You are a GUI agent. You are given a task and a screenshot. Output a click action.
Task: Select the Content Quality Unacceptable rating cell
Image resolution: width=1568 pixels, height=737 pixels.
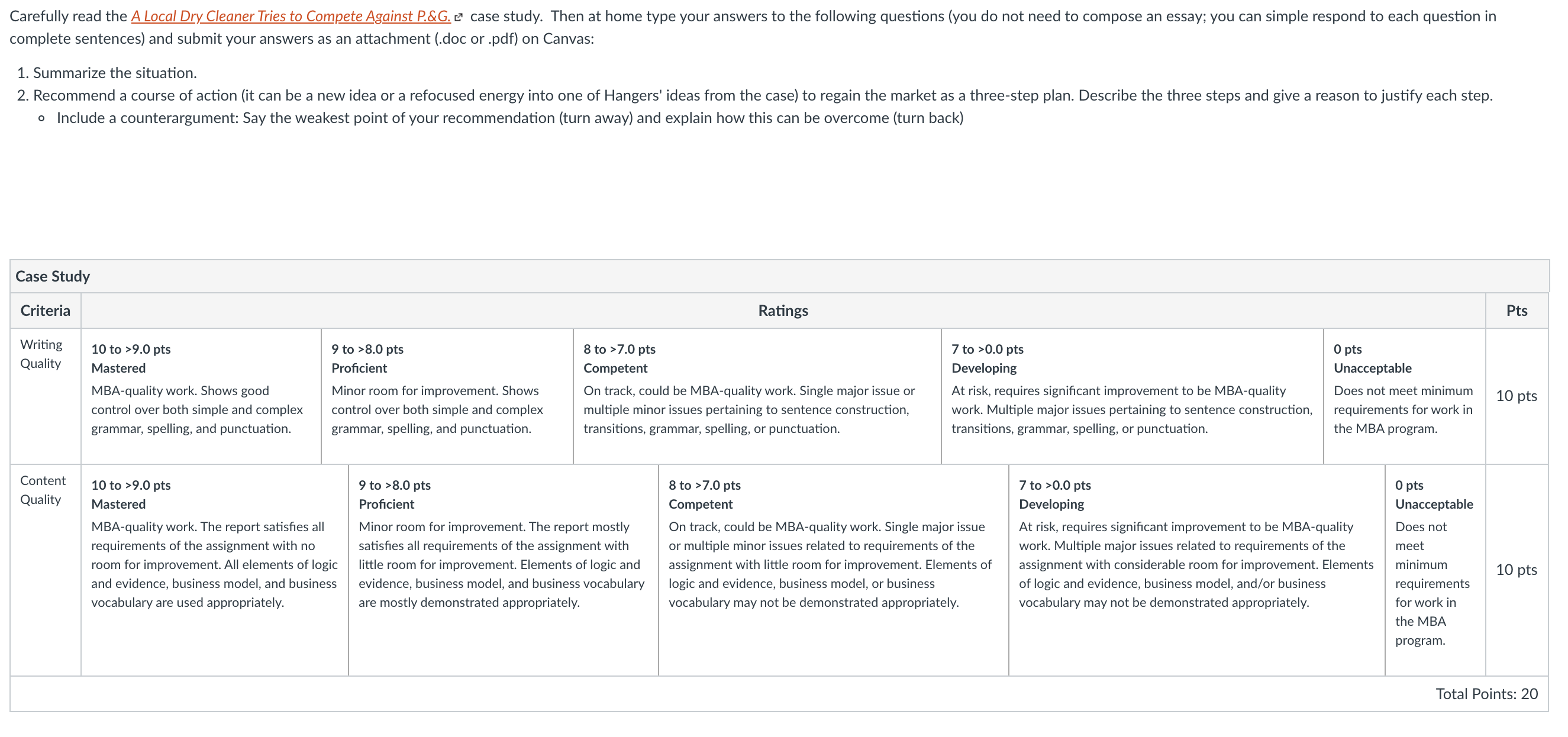point(1435,570)
